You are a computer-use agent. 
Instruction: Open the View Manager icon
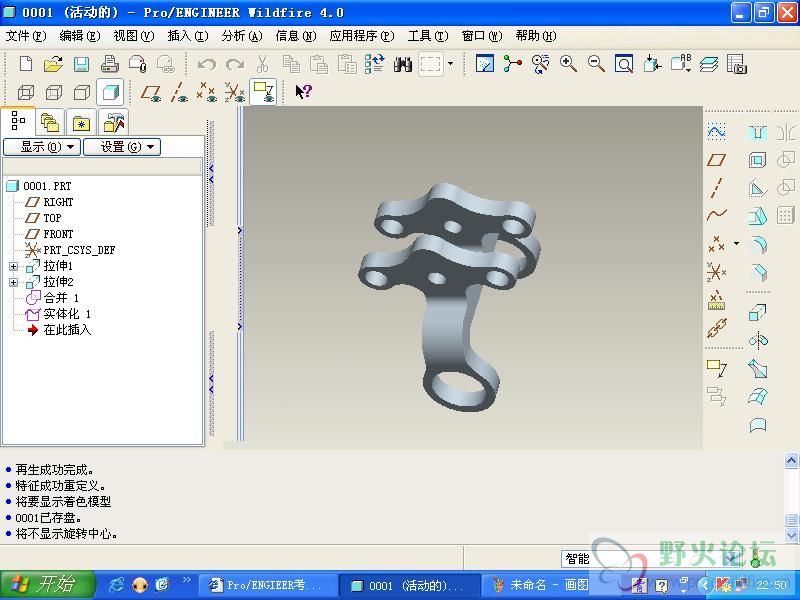[737, 64]
